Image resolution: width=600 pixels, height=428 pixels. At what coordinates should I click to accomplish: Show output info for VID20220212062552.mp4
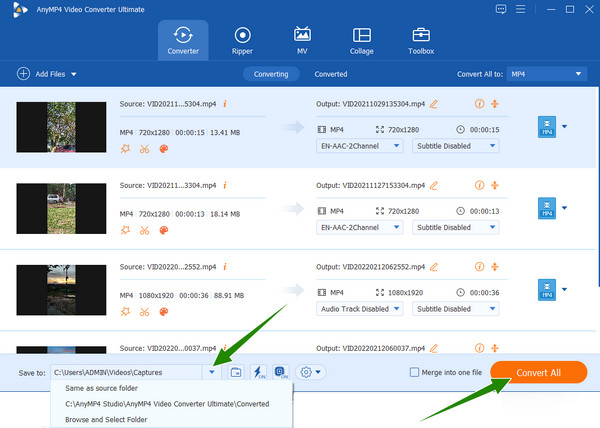pyautogui.click(x=479, y=267)
